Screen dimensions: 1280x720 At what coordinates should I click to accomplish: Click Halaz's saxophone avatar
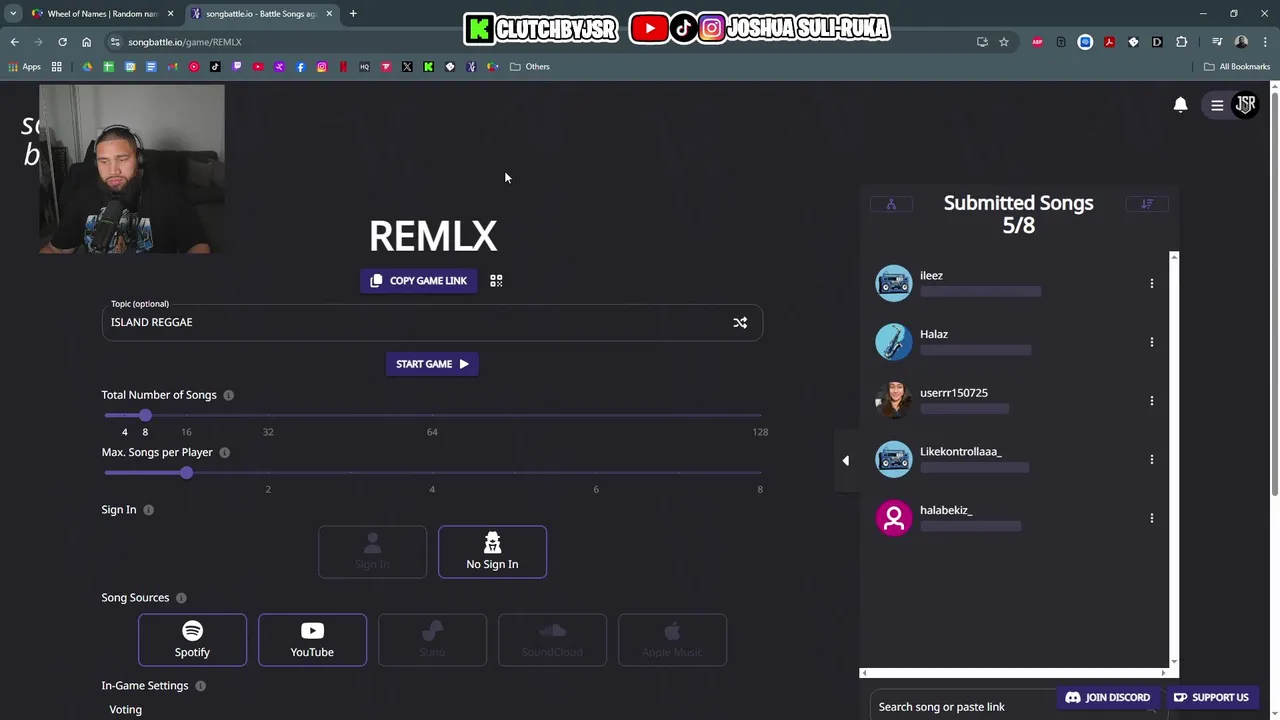click(x=894, y=342)
